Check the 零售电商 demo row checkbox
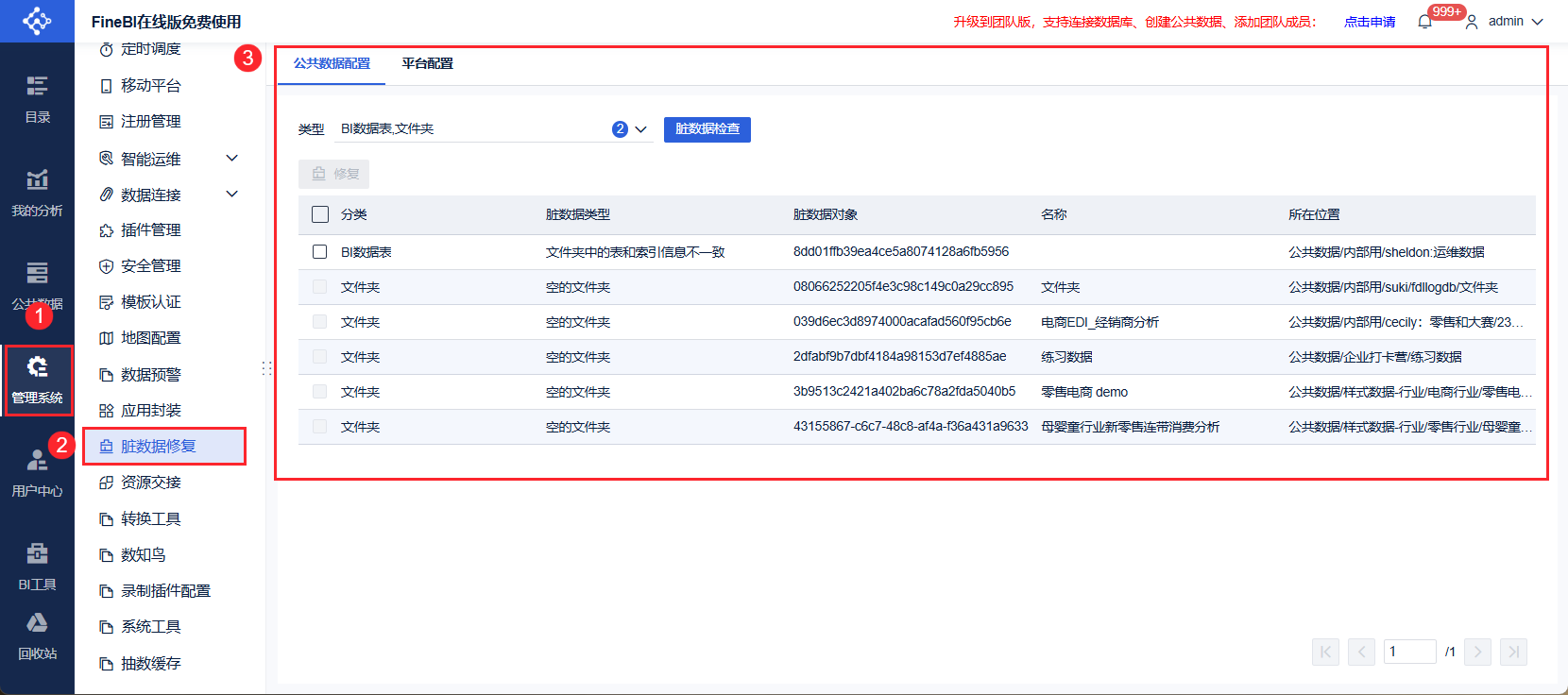 tap(320, 392)
